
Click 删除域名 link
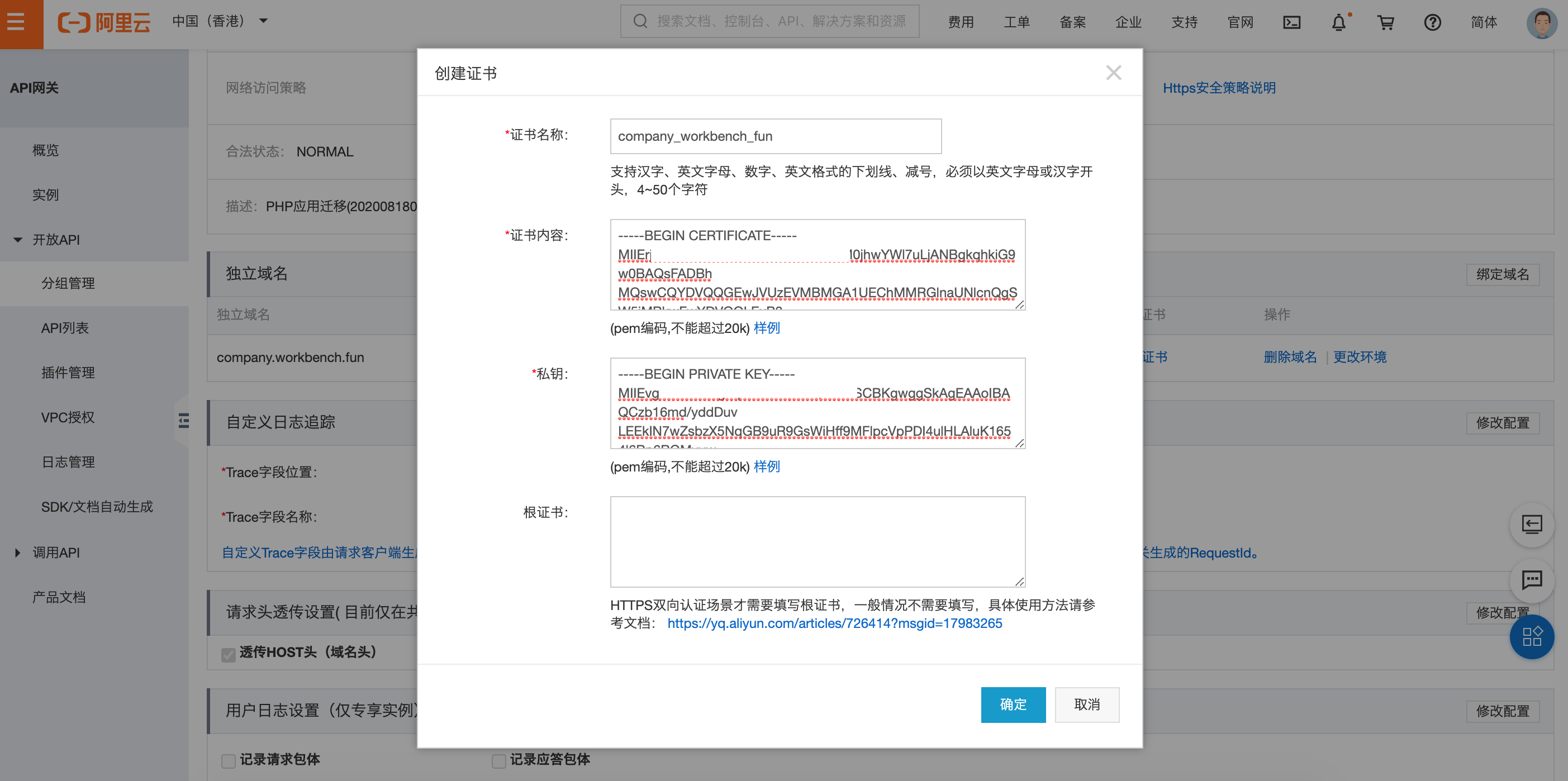[1290, 358]
